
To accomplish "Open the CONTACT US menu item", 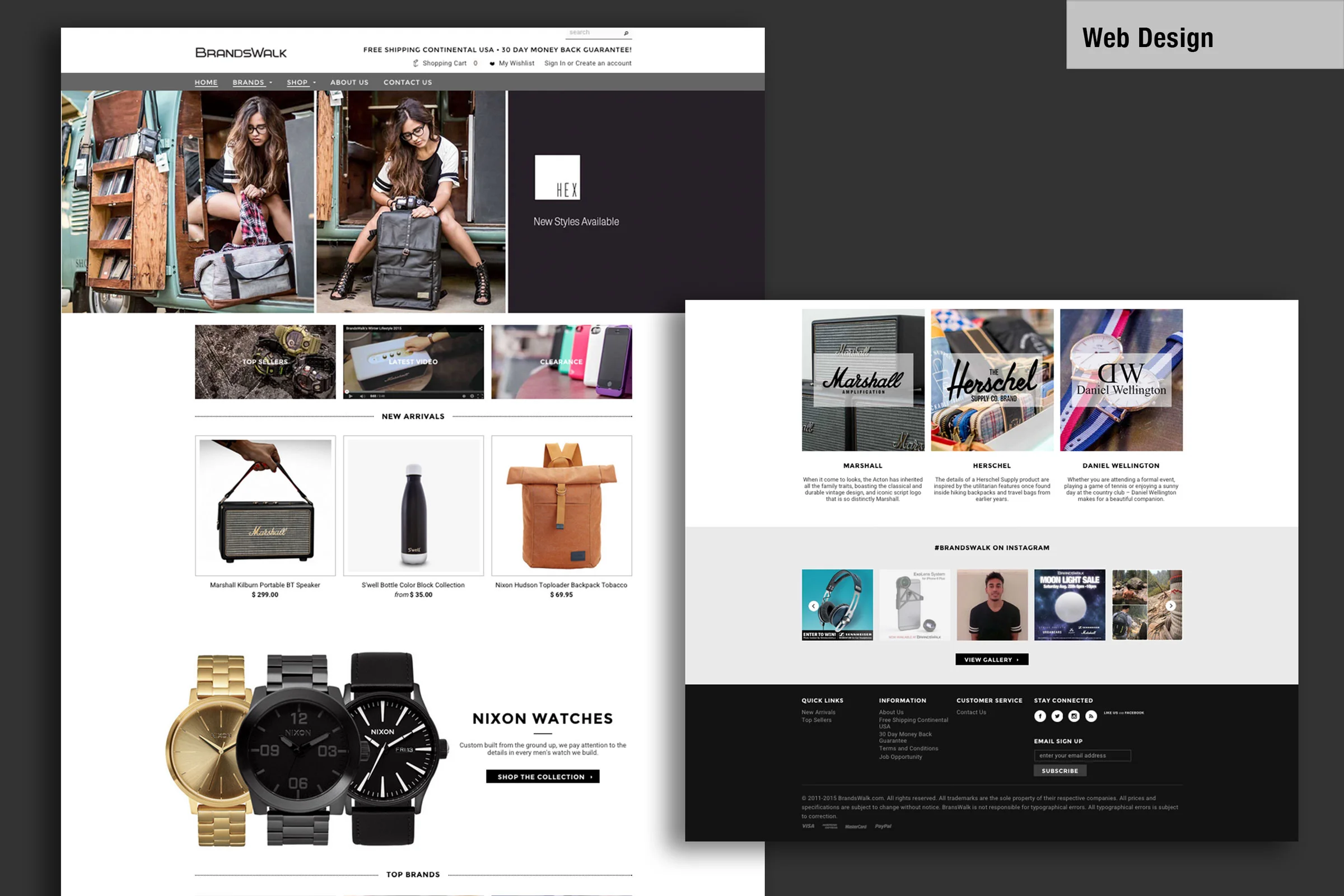I will [408, 82].
